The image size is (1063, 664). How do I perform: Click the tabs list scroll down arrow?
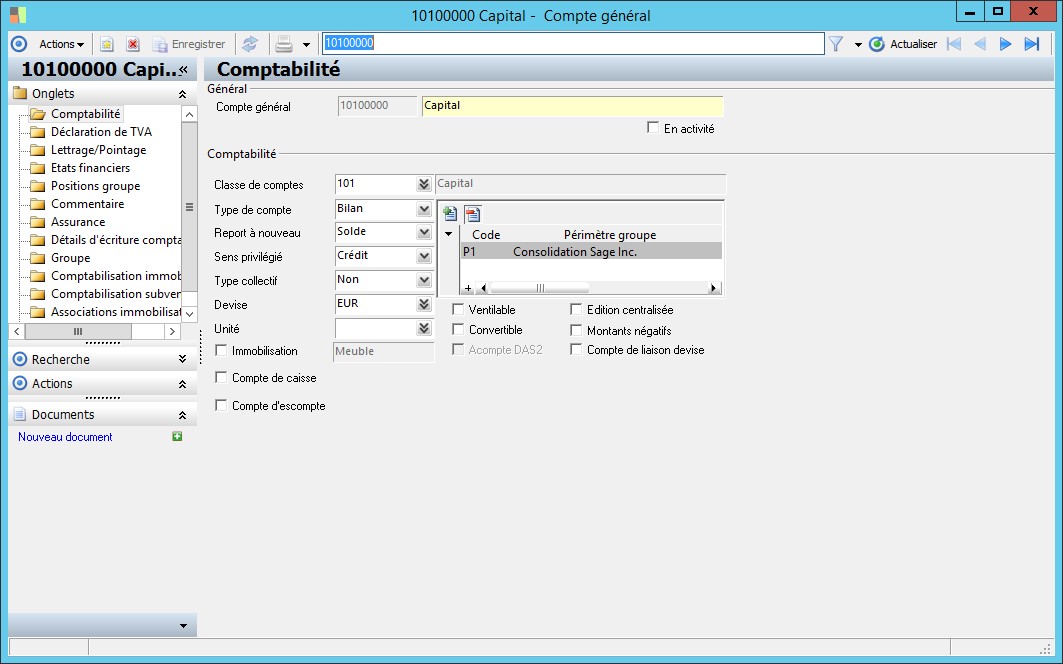189,314
